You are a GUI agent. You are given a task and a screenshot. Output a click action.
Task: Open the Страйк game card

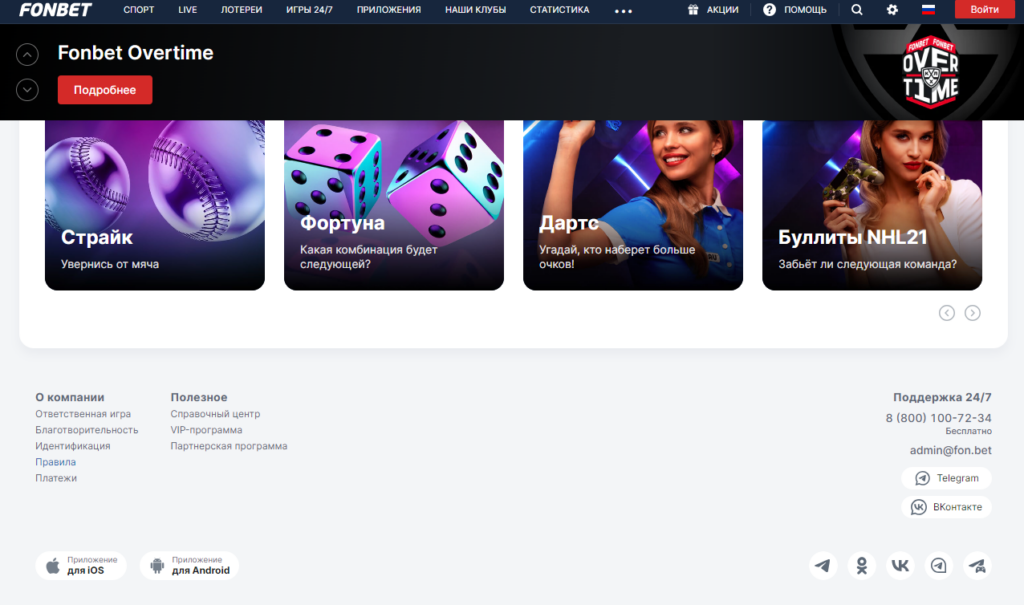point(155,205)
